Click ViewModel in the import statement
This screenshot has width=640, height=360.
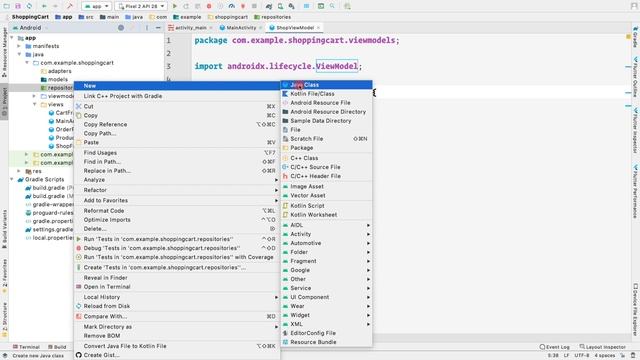[337, 66]
